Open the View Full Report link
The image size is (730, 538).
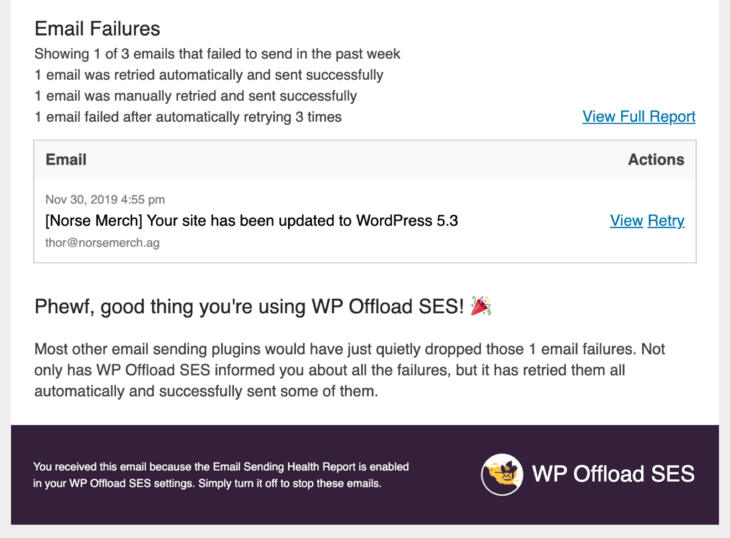coord(639,116)
